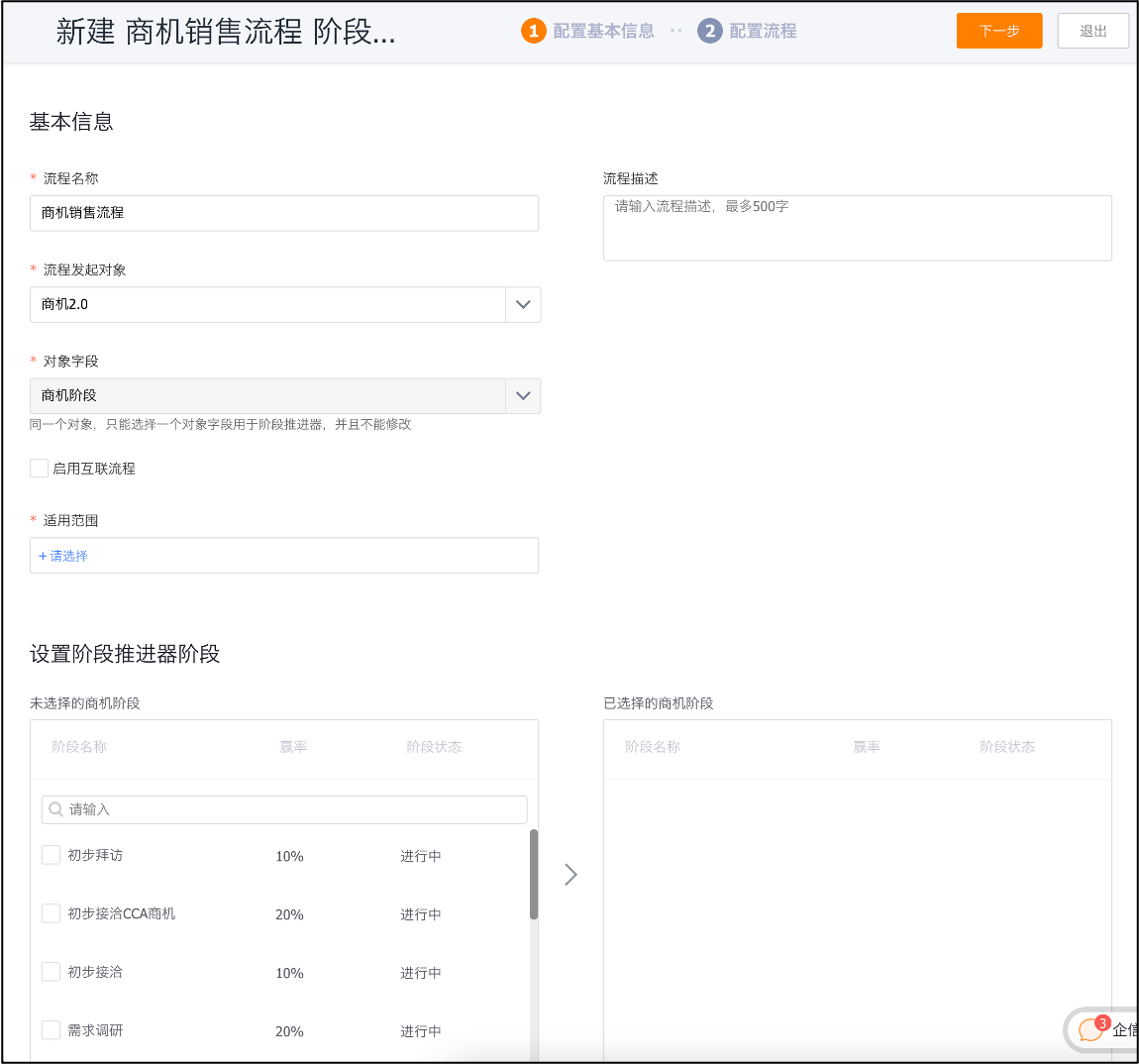Check the 初步接洽 stage with 10% win rate

[x=52, y=972]
